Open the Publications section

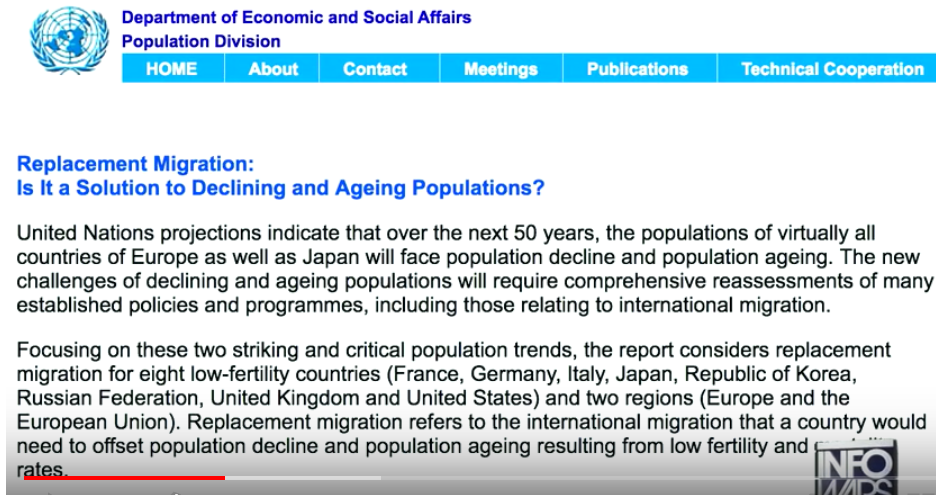[637, 69]
